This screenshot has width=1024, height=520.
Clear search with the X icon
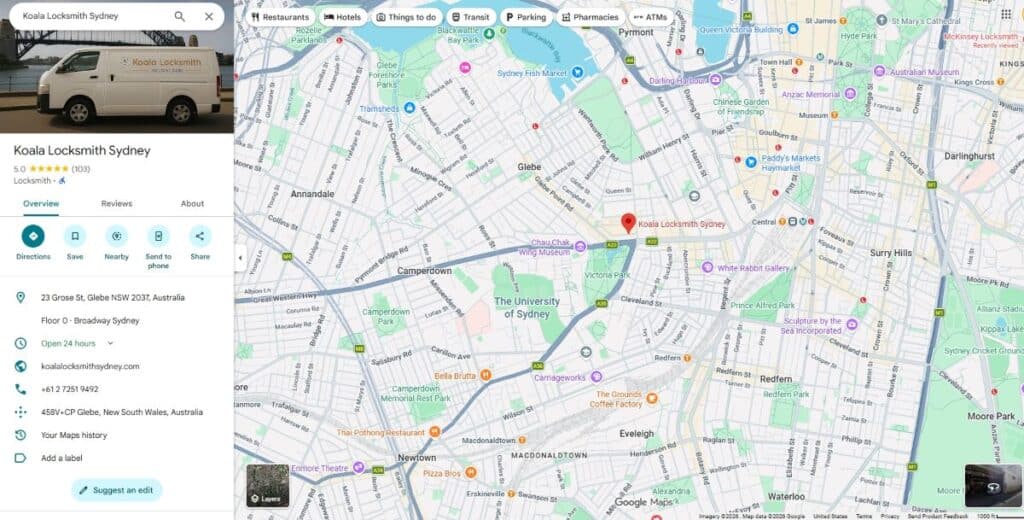[x=209, y=16]
